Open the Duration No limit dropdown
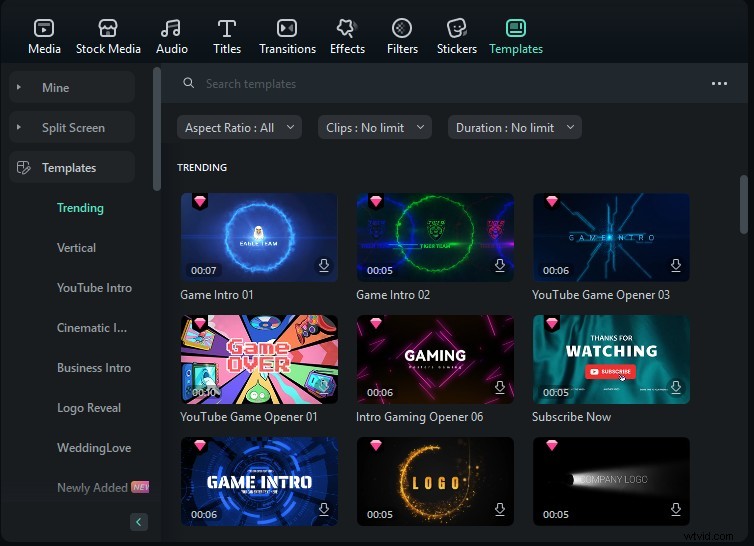The width and height of the screenshot is (754, 546). pos(514,128)
